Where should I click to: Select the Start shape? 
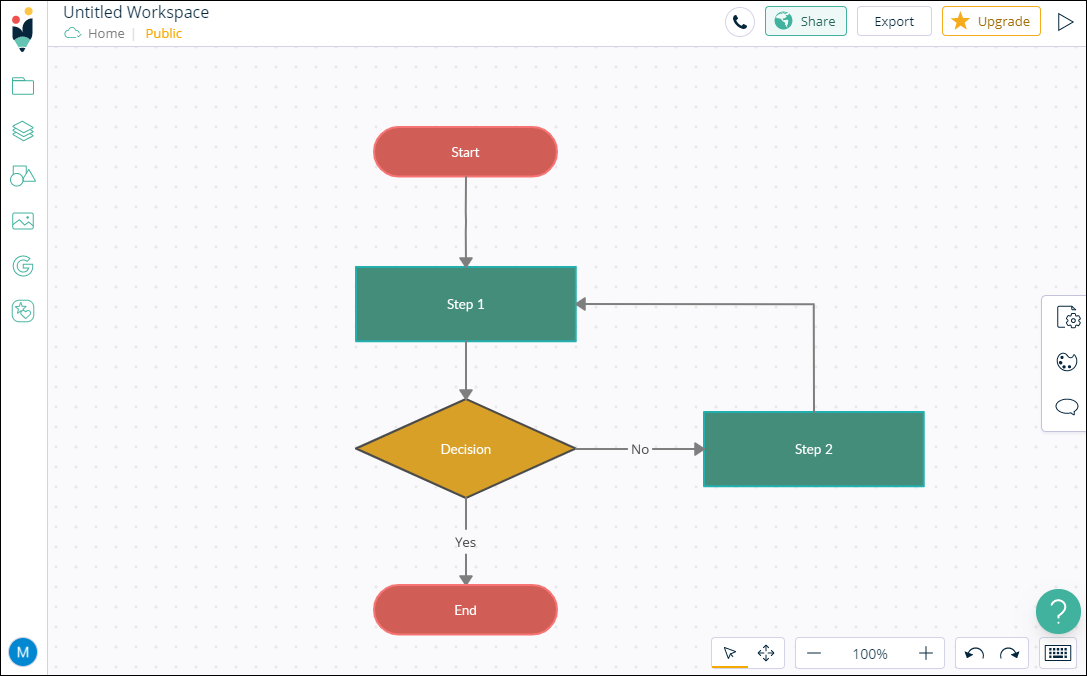click(465, 152)
